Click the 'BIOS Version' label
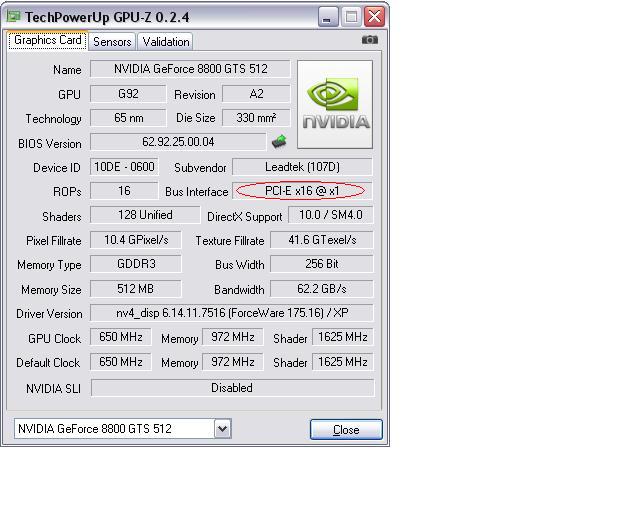The image size is (640, 512). click(x=50, y=144)
